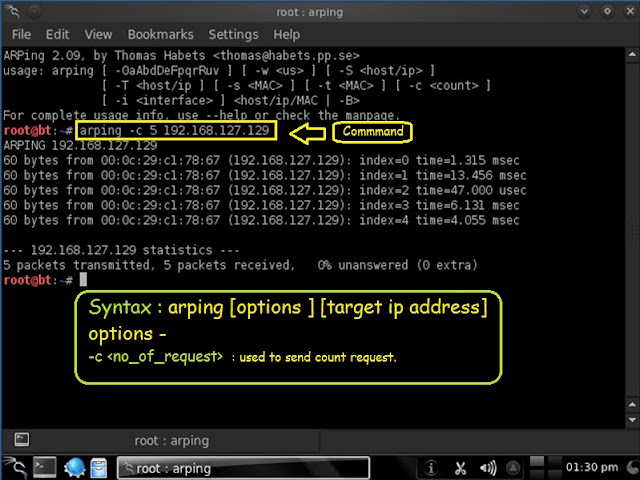
Task: Click the 'ARPing 2.09, by Thomas Habets' line
Action: [x=181, y=56]
